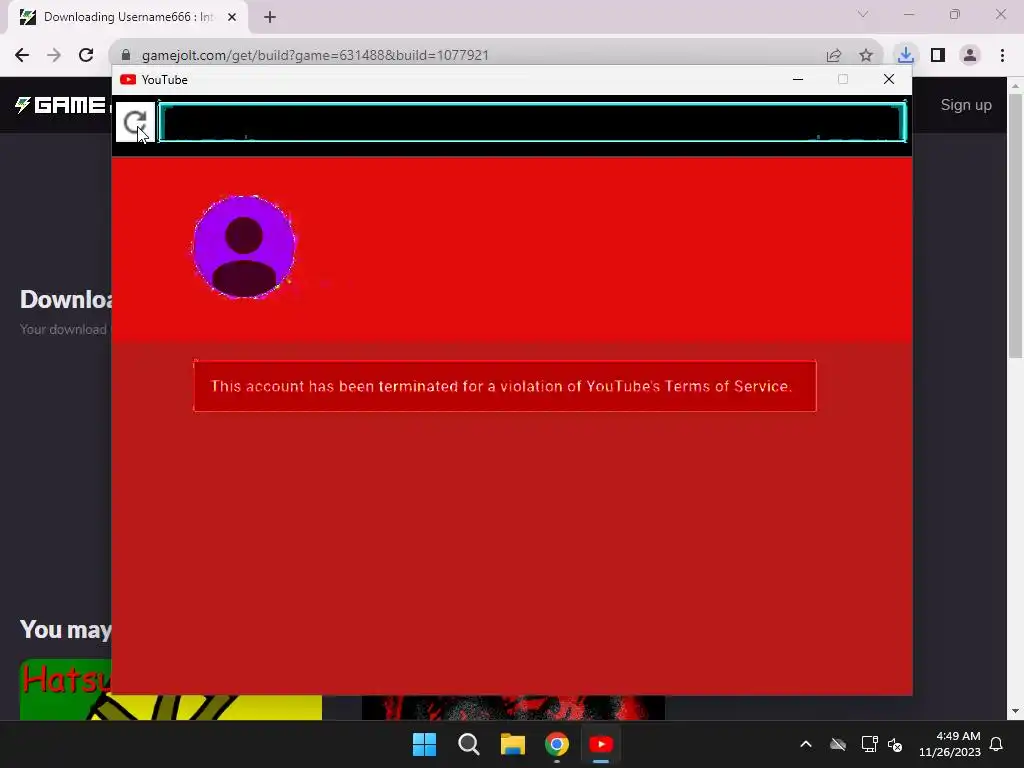Click the reload icon in YouTube popup
Viewport: 1024px width, 768px height.
[135, 122]
